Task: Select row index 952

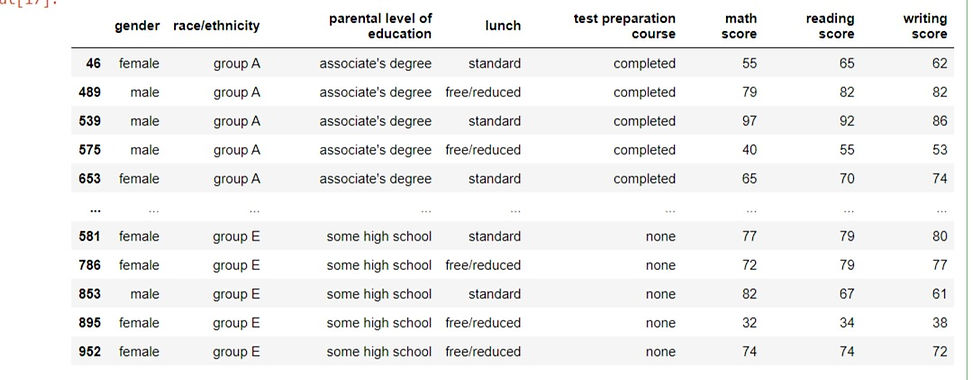Action: [x=89, y=351]
